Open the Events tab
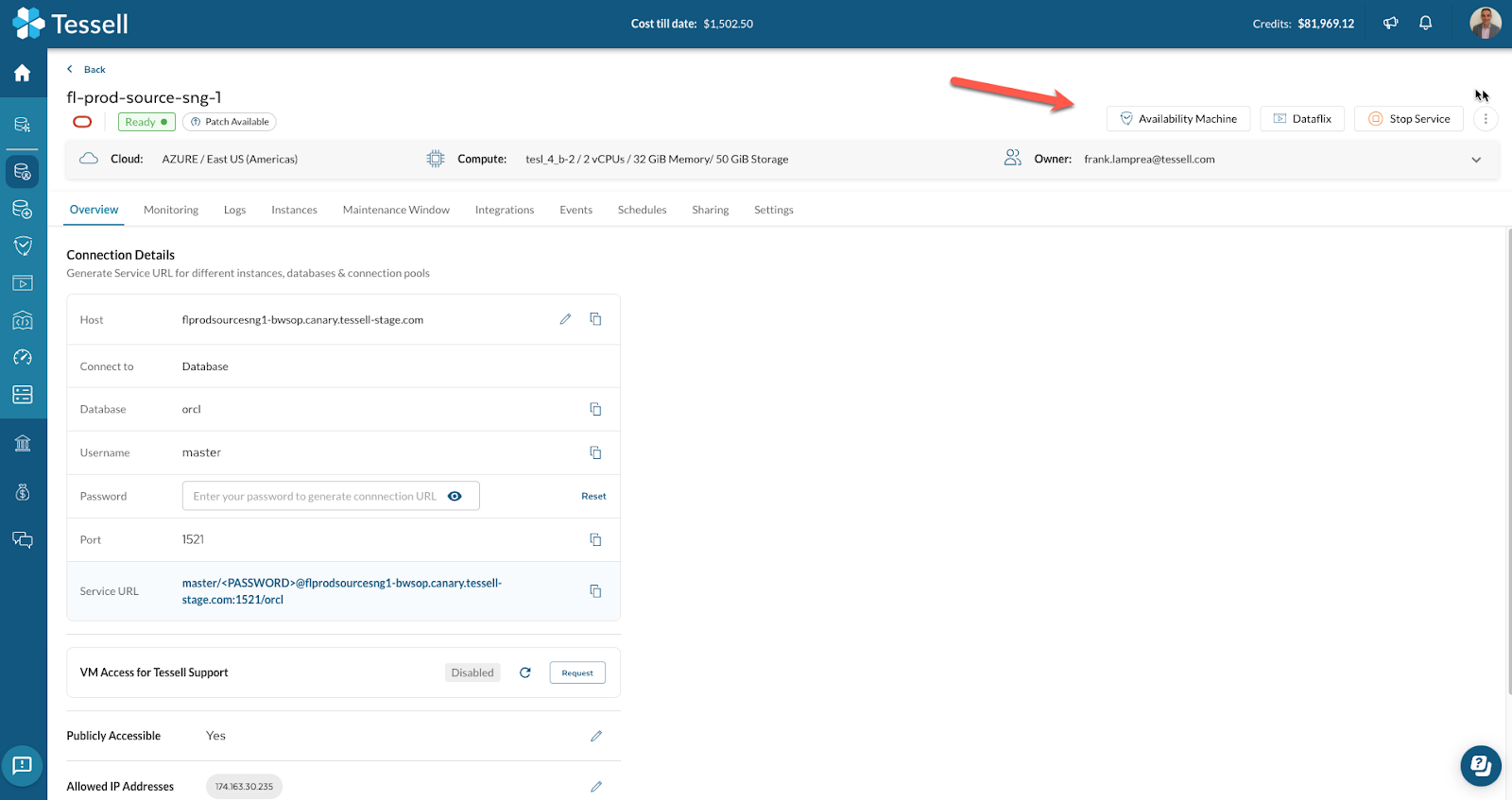This screenshot has width=1512, height=800. 576,210
